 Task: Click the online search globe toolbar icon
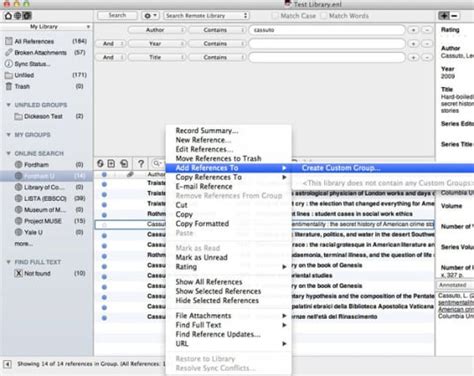[x=100, y=163]
